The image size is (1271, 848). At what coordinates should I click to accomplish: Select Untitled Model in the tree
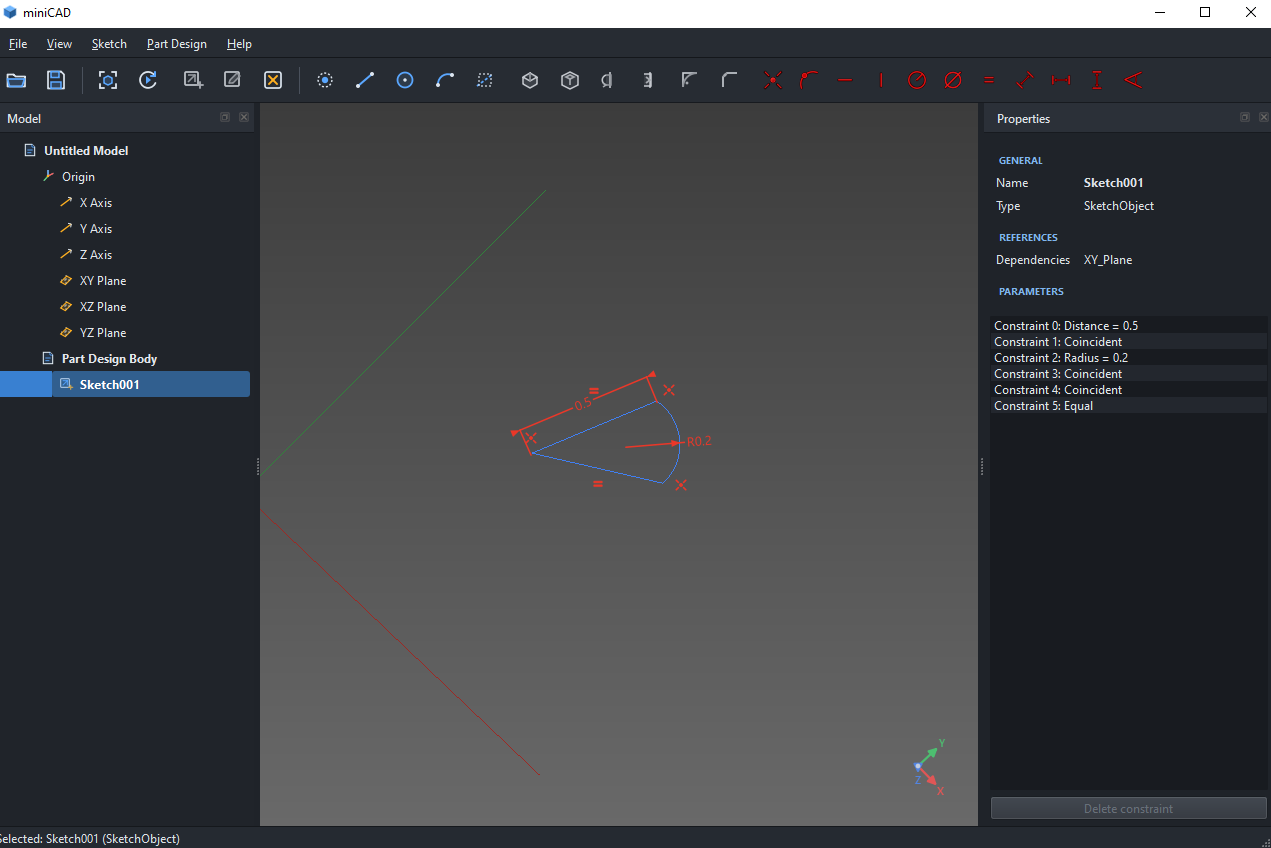[x=86, y=151]
